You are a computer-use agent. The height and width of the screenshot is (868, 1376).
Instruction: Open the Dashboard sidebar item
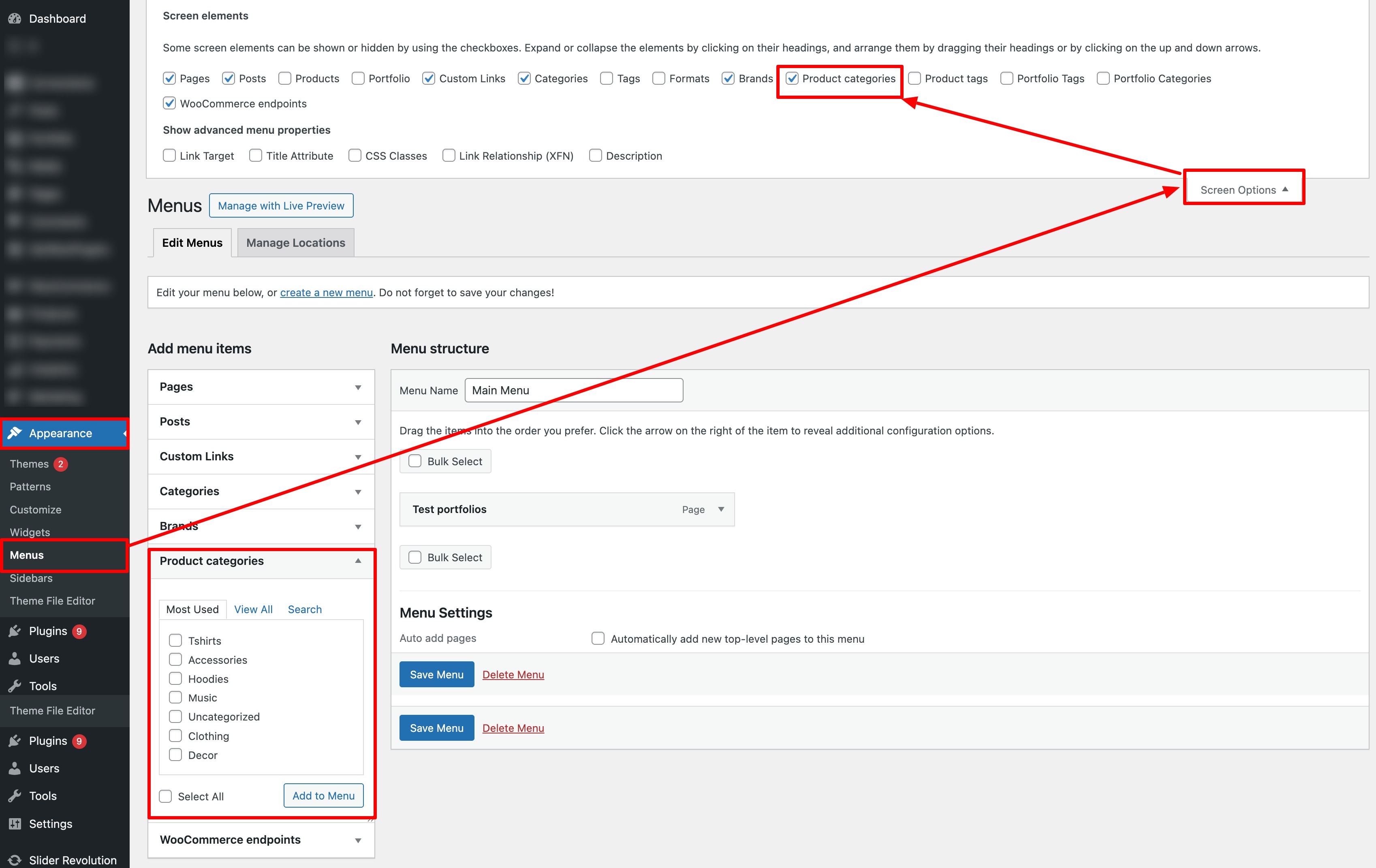tap(64, 18)
